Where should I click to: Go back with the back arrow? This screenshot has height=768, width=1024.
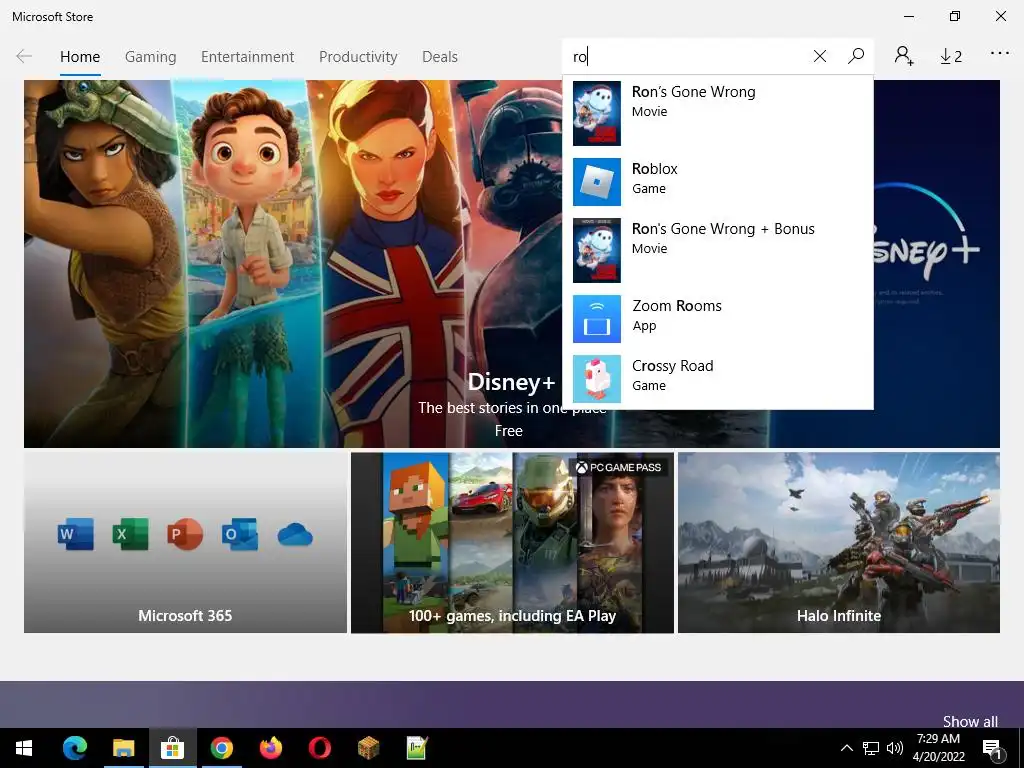[x=24, y=56]
